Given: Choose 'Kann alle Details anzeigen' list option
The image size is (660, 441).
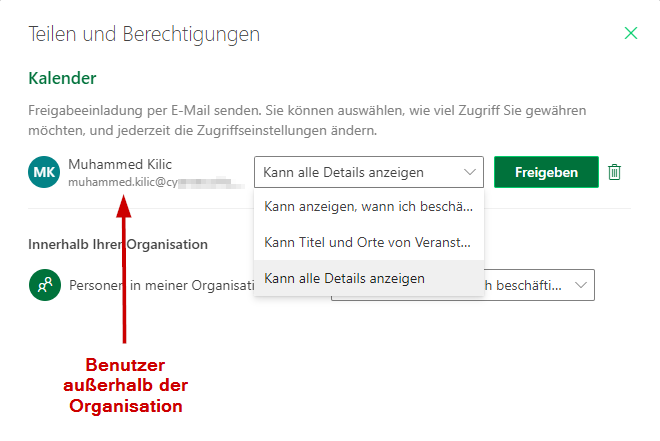Looking at the screenshot, I should point(369,278).
